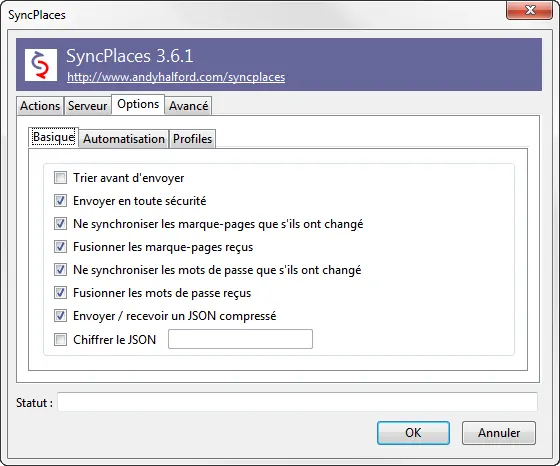Confirm with the OK button
This screenshot has width=560, height=466.
tap(413, 433)
